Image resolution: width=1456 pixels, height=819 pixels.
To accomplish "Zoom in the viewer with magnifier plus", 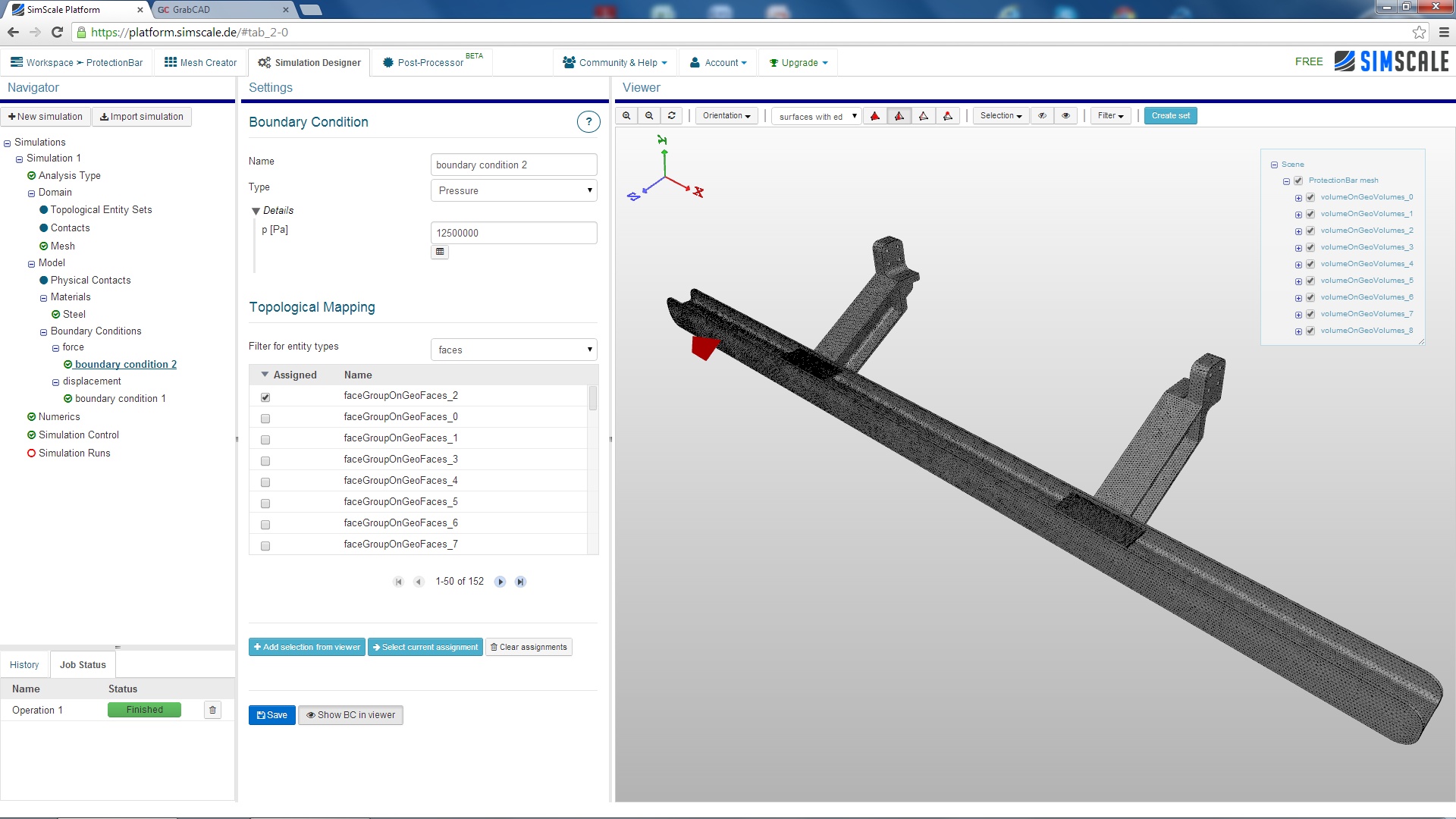I will pos(626,116).
